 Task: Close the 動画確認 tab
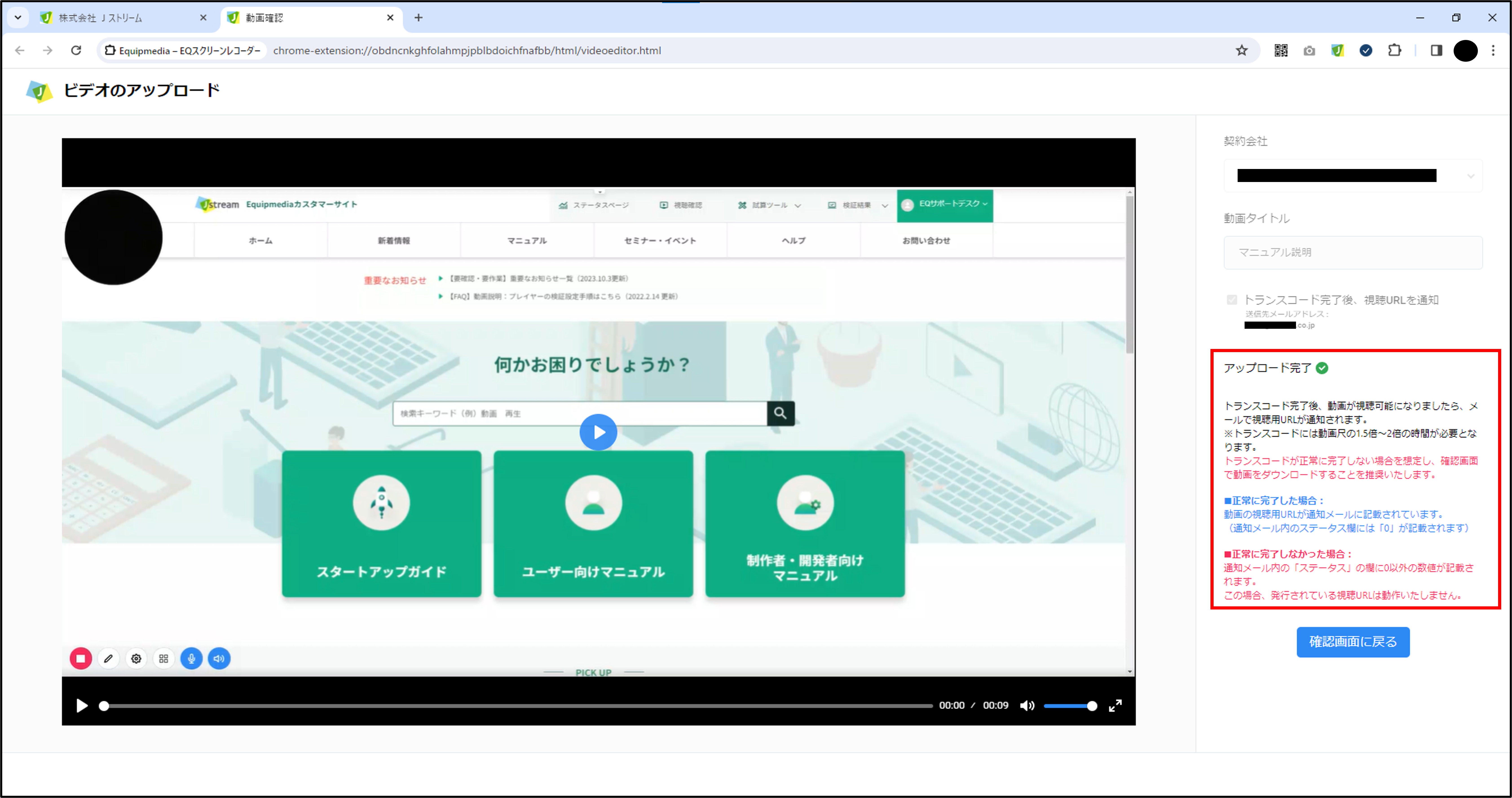tap(390, 18)
